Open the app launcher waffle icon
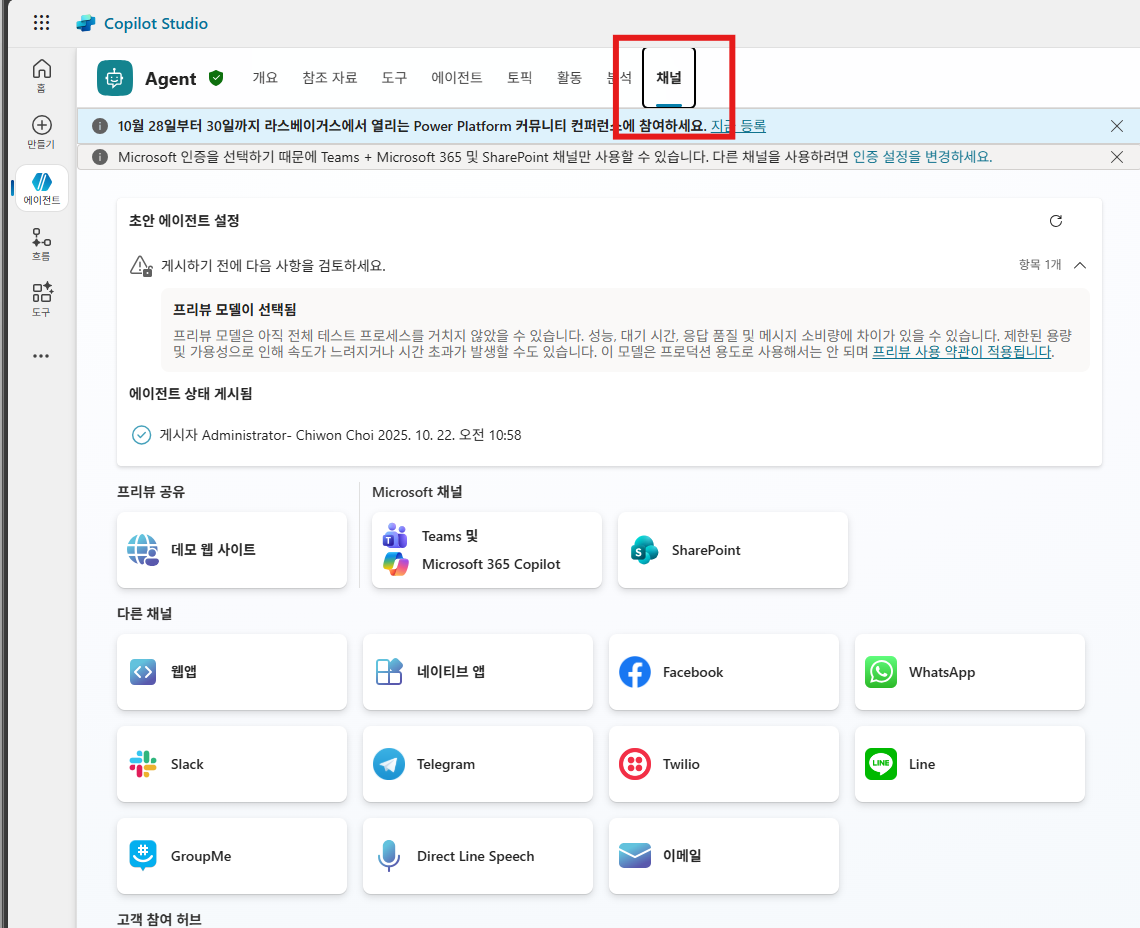Image resolution: width=1140 pixels, height=928 pixels. 41,23
